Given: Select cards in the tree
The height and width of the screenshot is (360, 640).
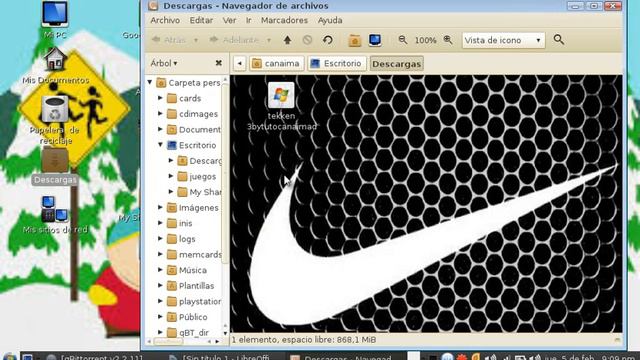Looking at the screenshot, I should click(x=184, y=98).
